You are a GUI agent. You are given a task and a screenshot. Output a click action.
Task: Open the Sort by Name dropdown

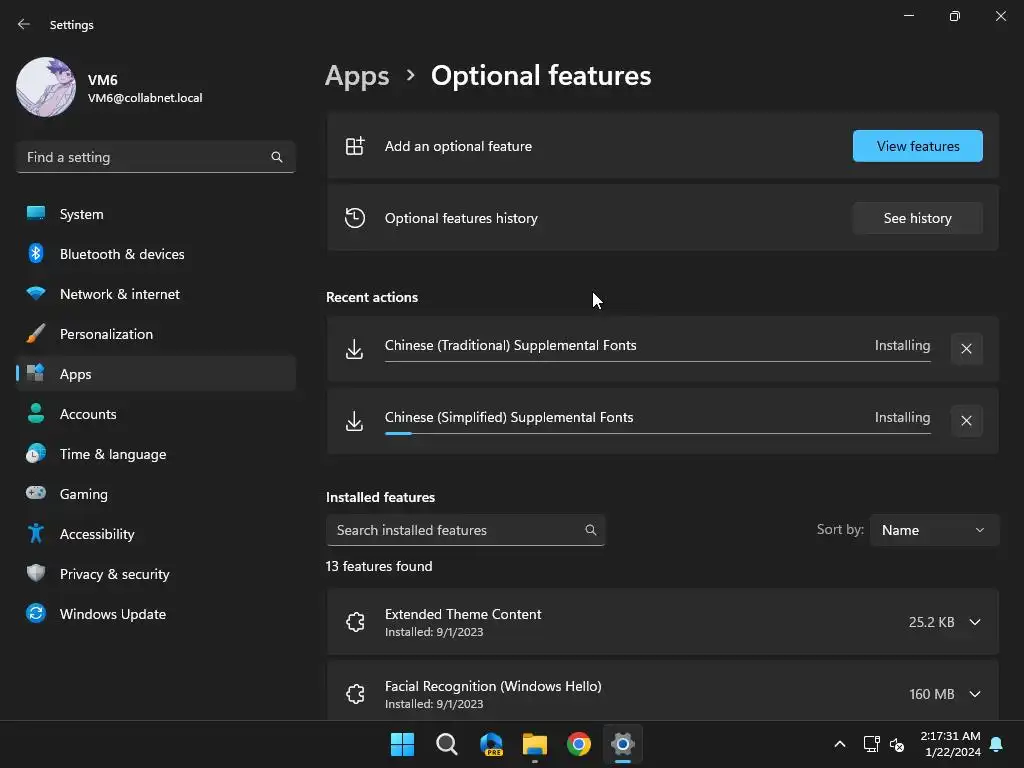pos(934,530)
